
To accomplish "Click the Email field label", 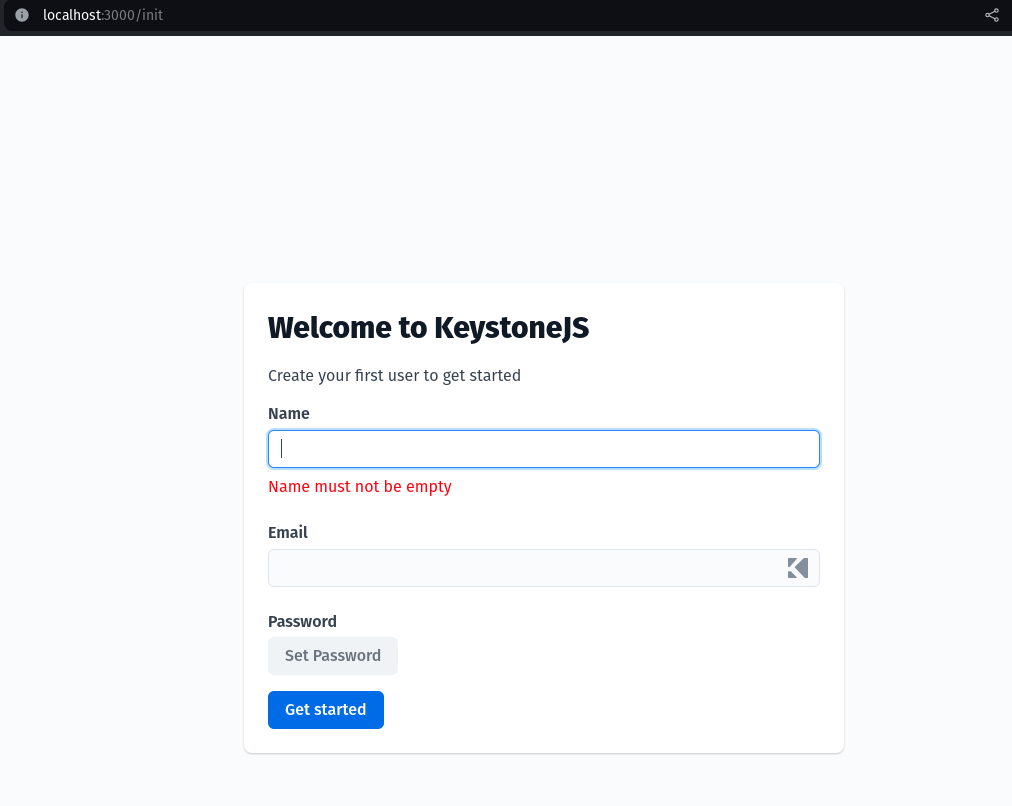I will click(x=288, y=532).
